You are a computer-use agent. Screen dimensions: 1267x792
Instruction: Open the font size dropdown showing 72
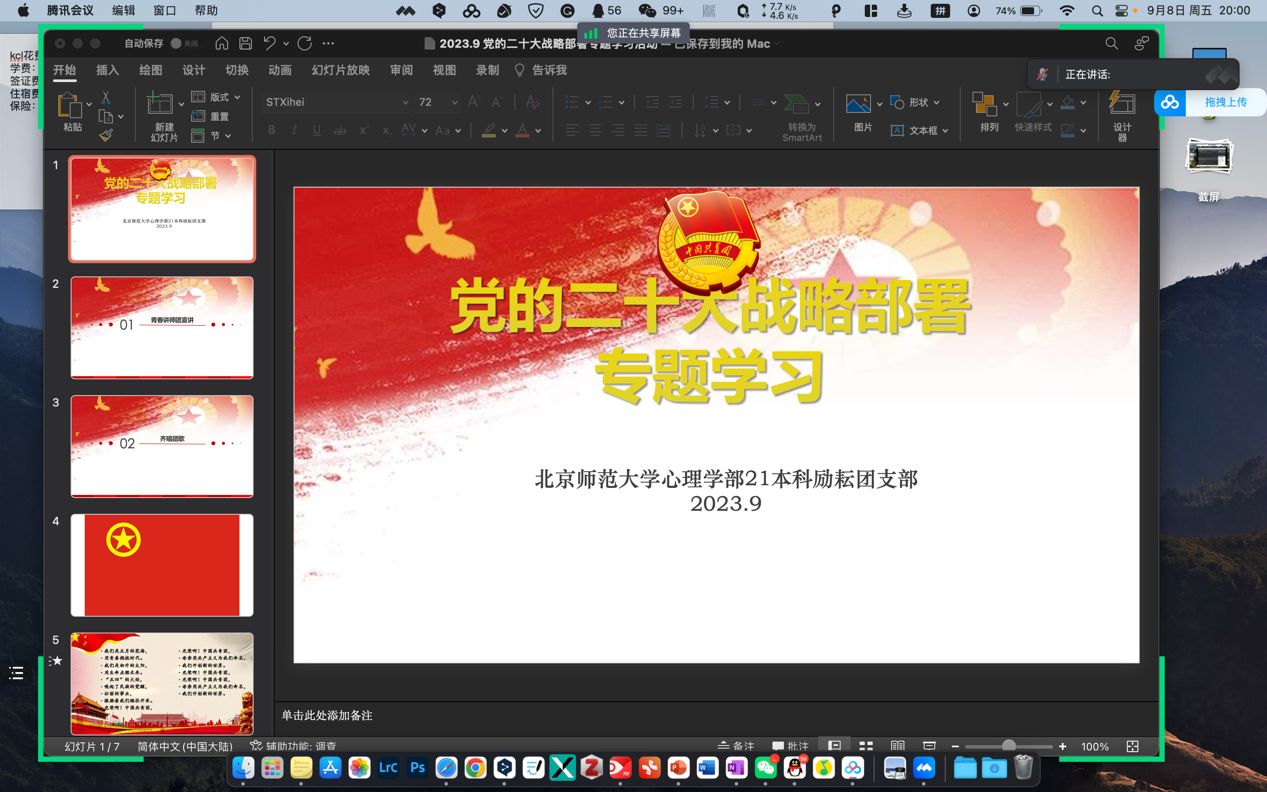pos(455,101)
